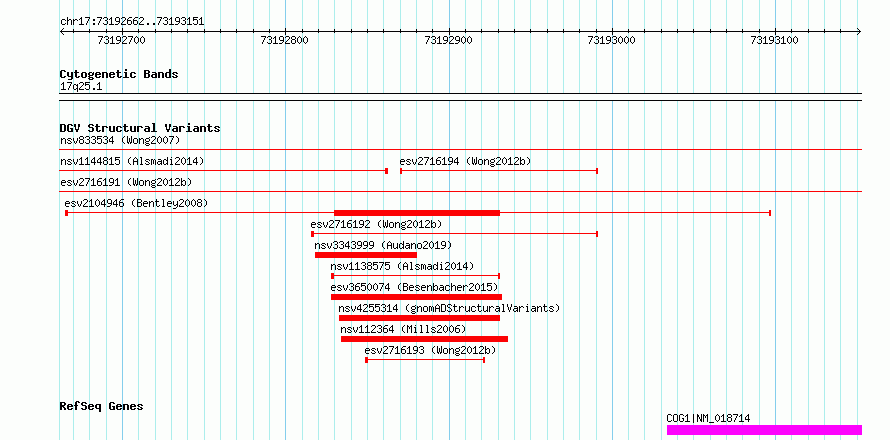Click the right arrowhead of the ruler
Screen dimensions: 890x440
[x=859, y=31]
